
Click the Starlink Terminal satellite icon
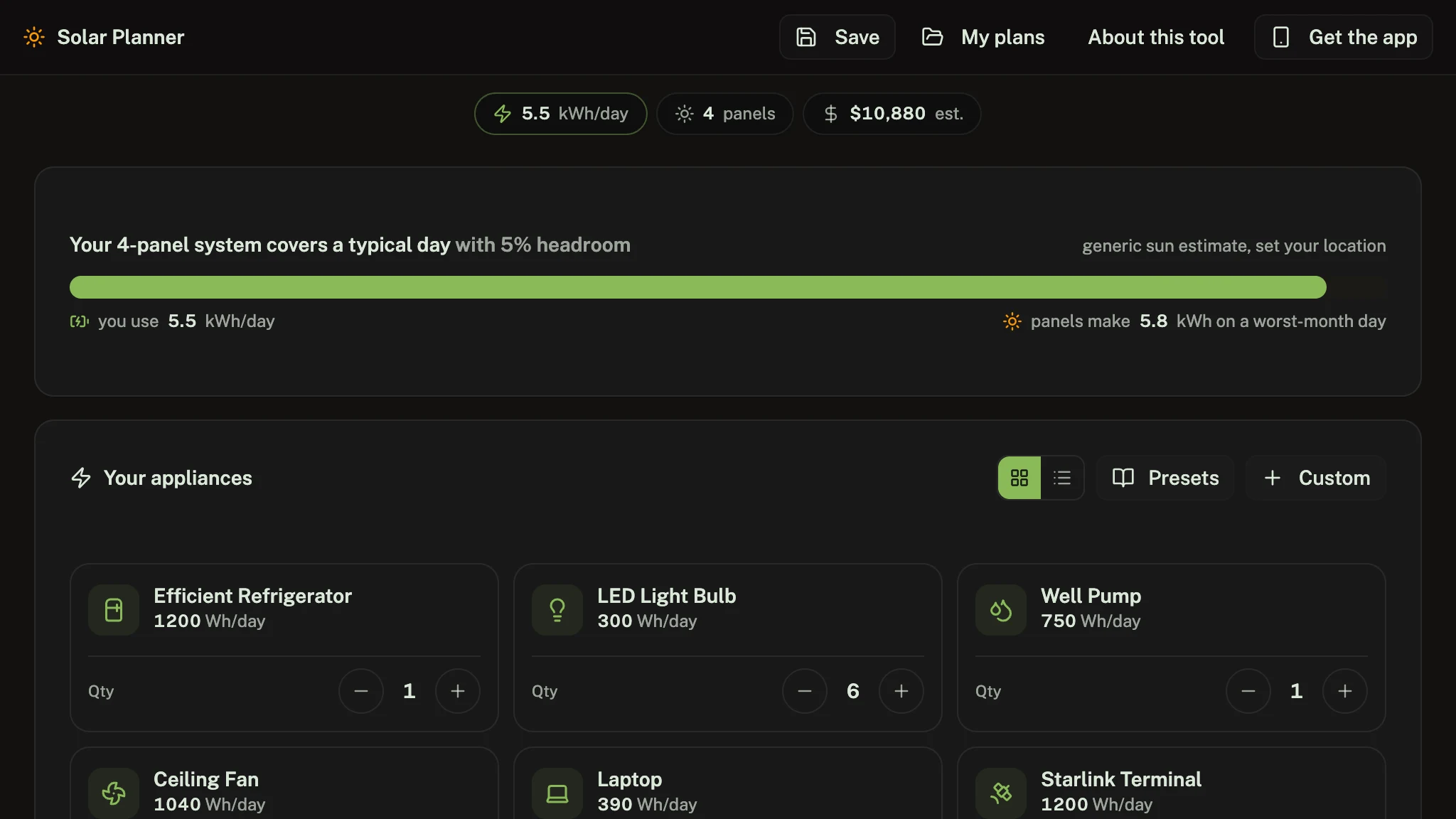coord(1001,793)
